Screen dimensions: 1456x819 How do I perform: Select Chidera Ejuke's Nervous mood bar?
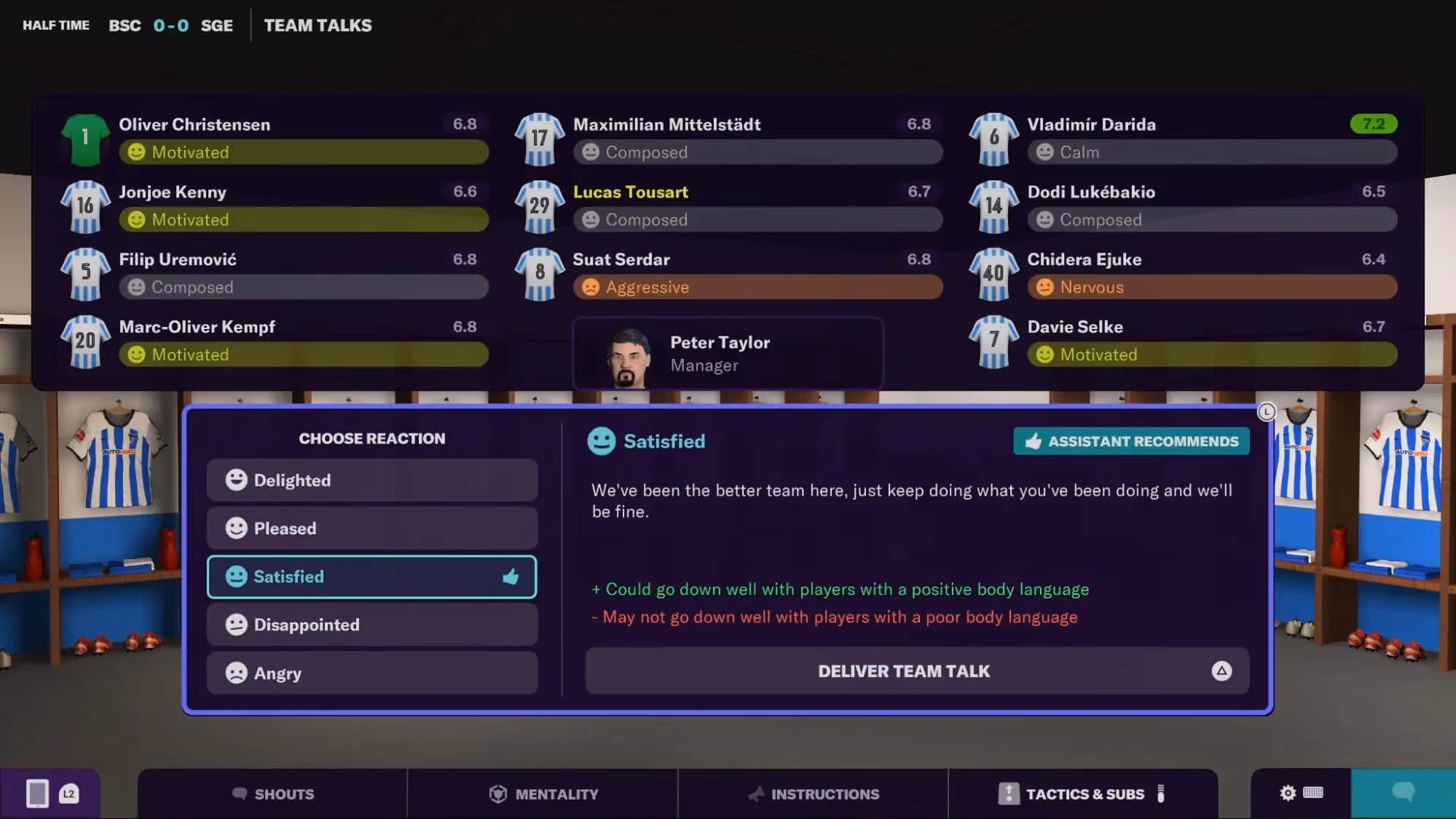[1212, 287]
